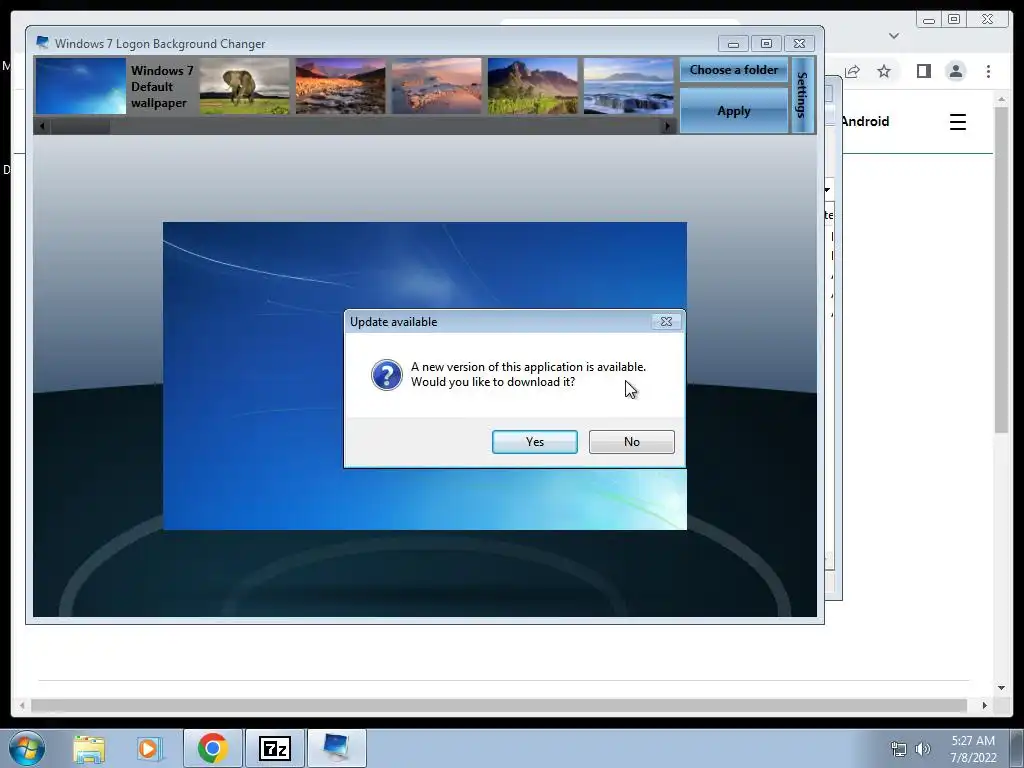
Task: Open Windows Explorer from taskbar
Action: pos(89,748)
